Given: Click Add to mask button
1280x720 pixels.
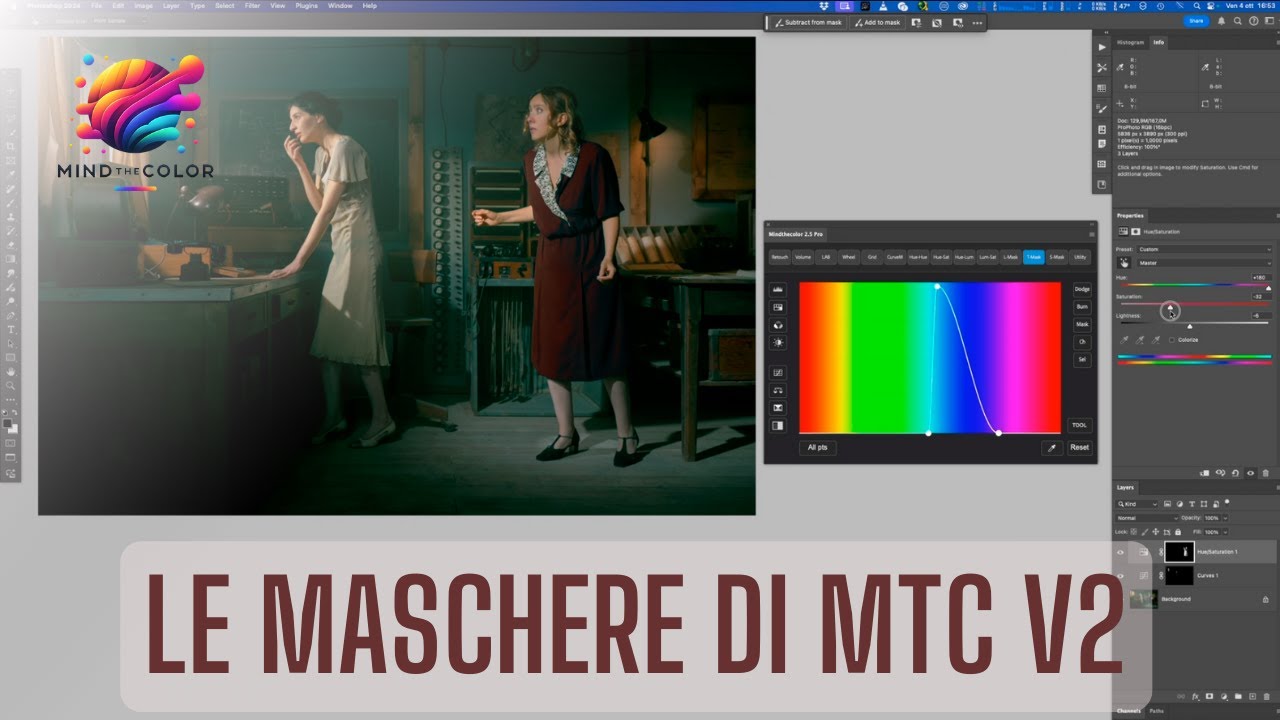Looking at the screenshot, I should 877,22.
